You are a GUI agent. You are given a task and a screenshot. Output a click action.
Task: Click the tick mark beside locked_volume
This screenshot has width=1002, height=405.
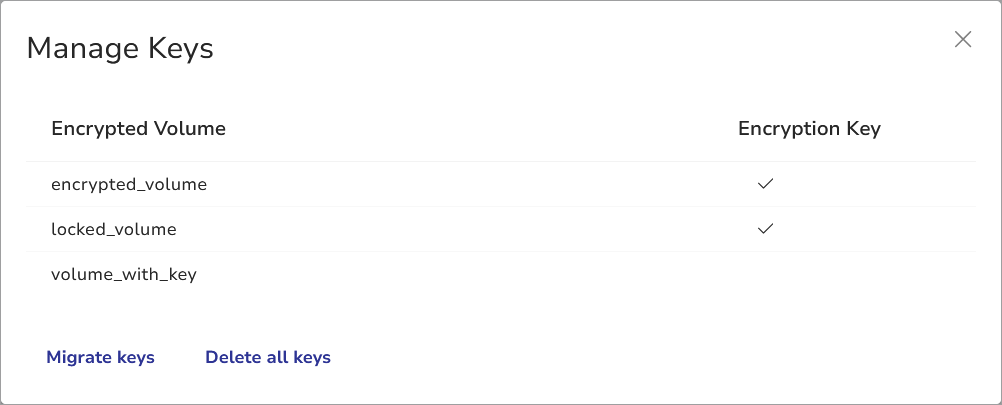pos(766,229)
